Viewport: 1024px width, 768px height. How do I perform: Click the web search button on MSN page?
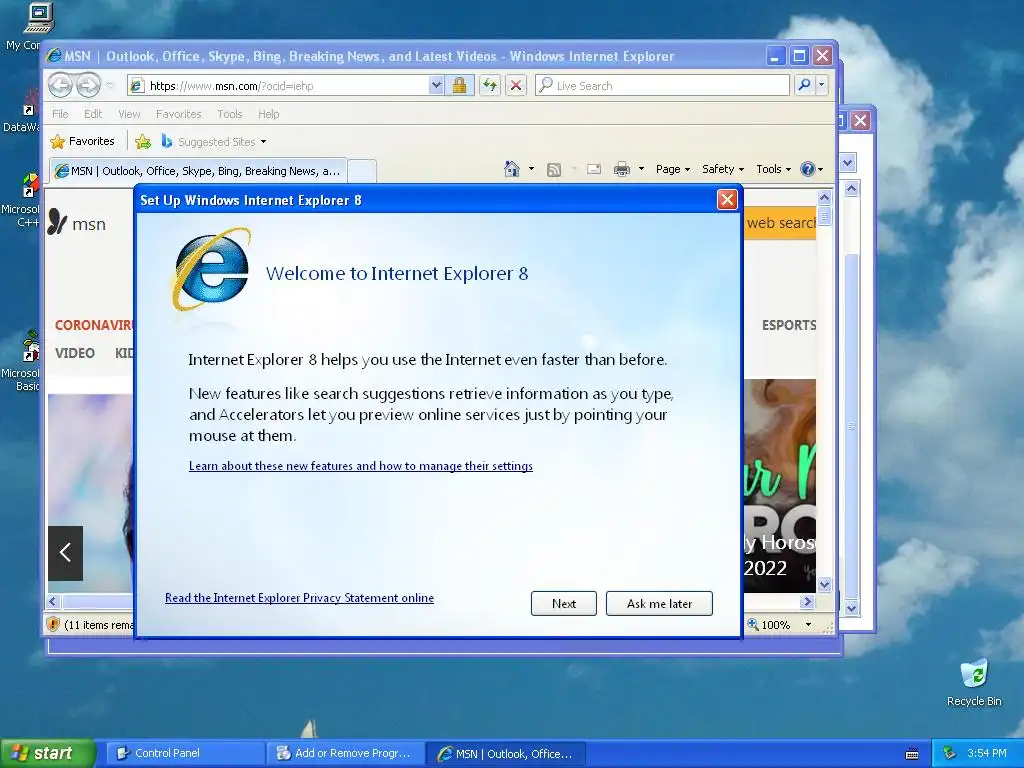(780, 223)
